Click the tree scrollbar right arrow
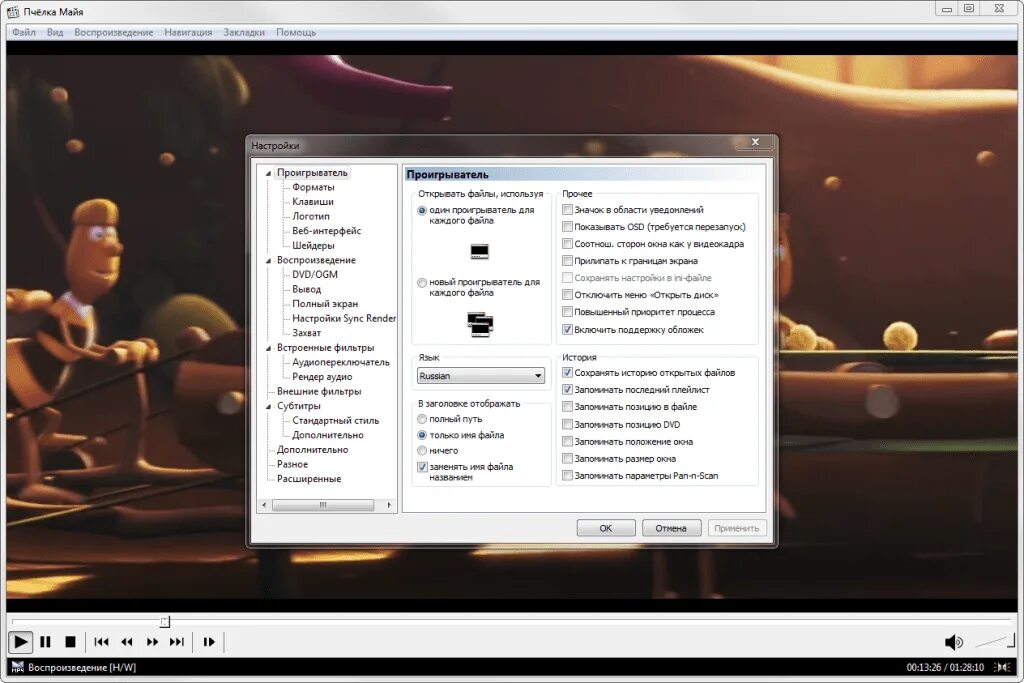Image resolution: width=1024 pixels, height=683 pixels. click(x=389, y=505)
